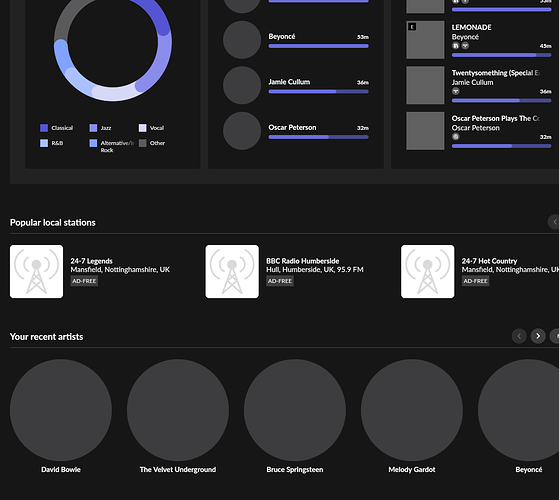Click the explicit badge on LEMONADE cover

(412, 27)
